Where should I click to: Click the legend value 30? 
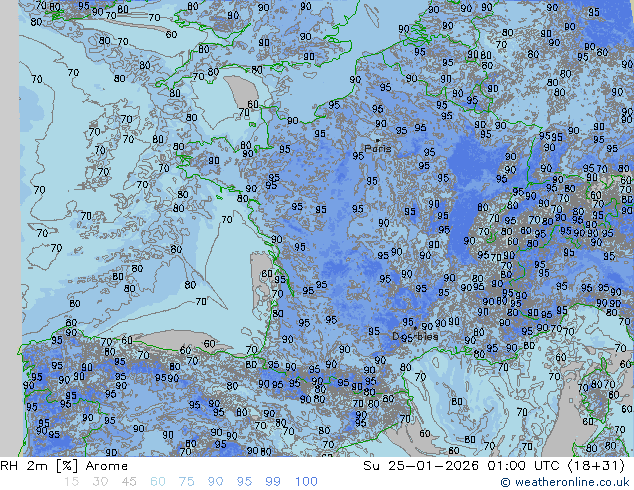[100, 482]
